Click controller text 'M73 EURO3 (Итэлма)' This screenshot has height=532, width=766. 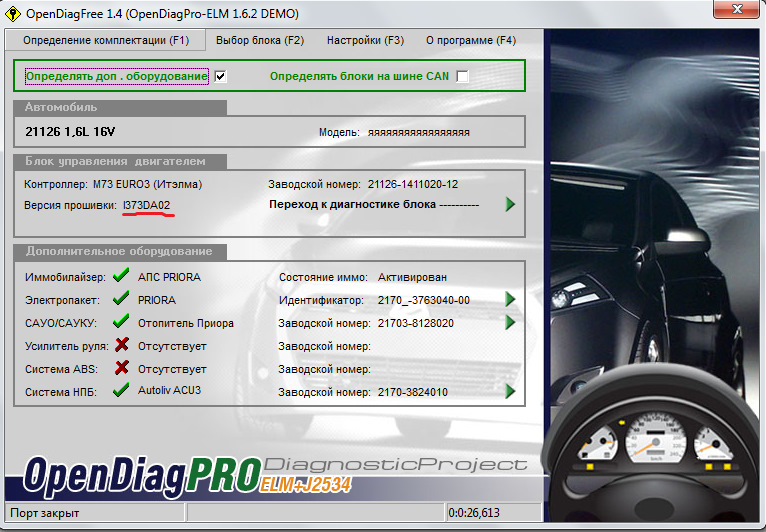point(147,184)
